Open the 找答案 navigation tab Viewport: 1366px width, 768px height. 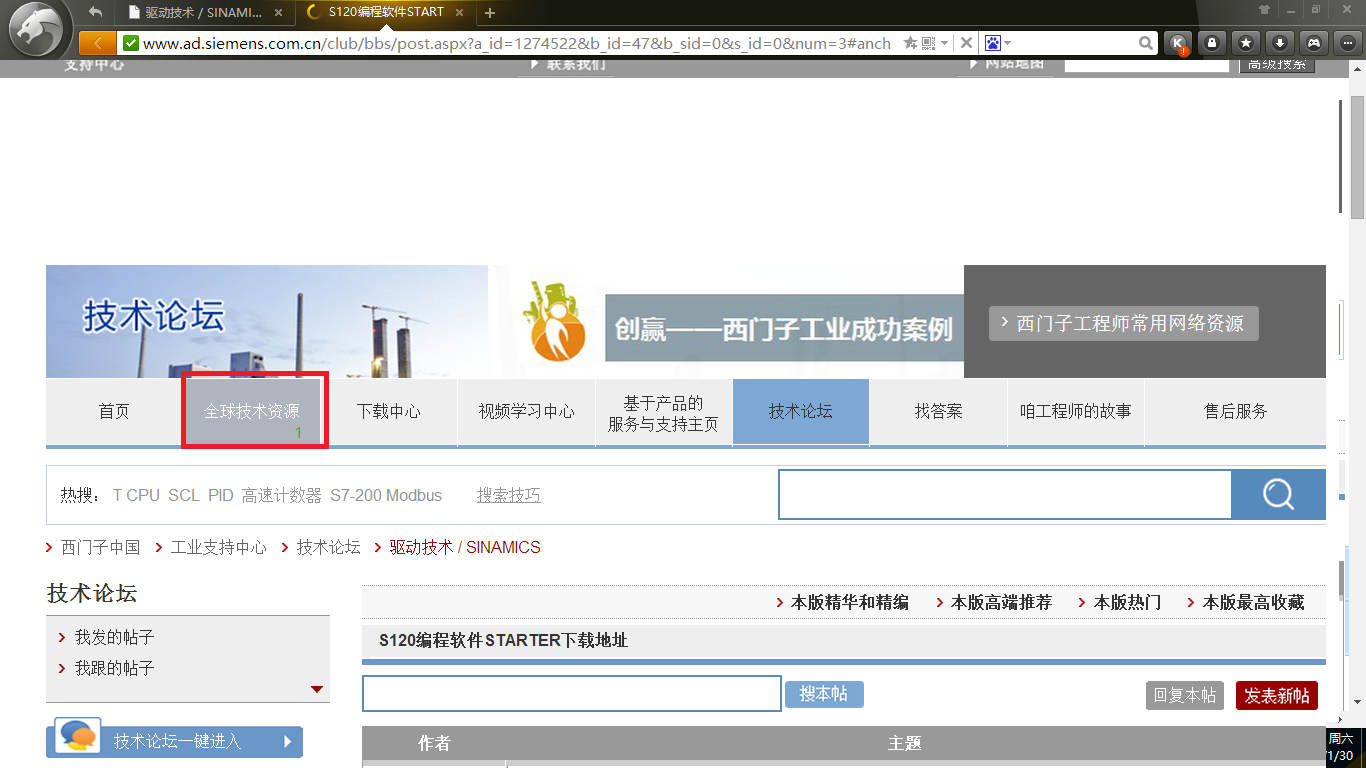(x=938, y=411)
